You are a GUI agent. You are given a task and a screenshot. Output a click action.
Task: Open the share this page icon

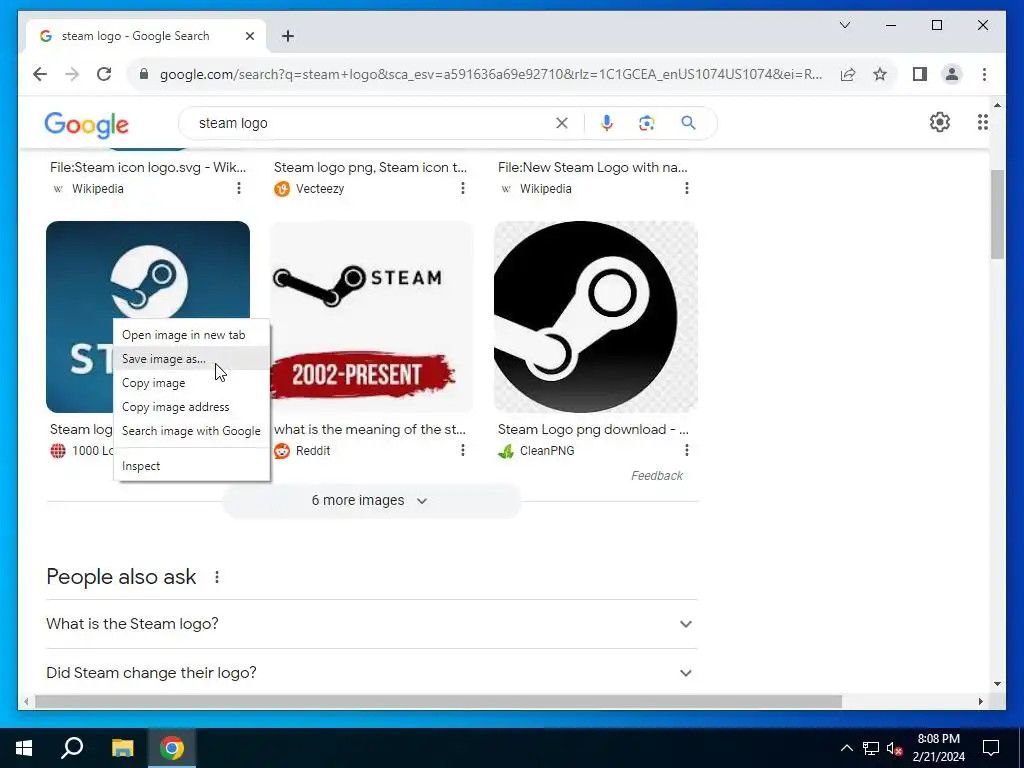coord(848,74)
